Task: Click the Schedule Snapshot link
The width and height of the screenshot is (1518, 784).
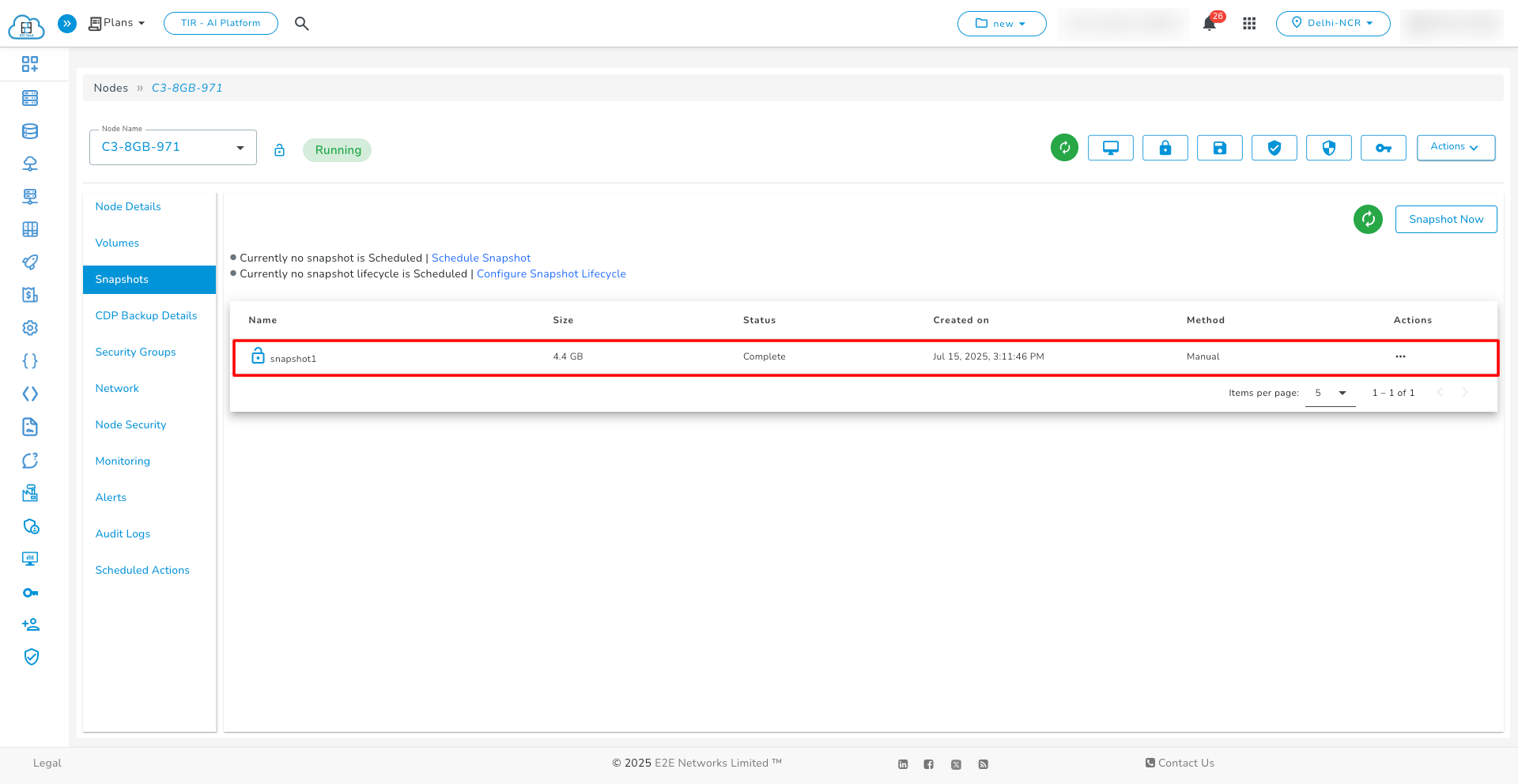Action: pyautogui.click(x=481, y=258)
